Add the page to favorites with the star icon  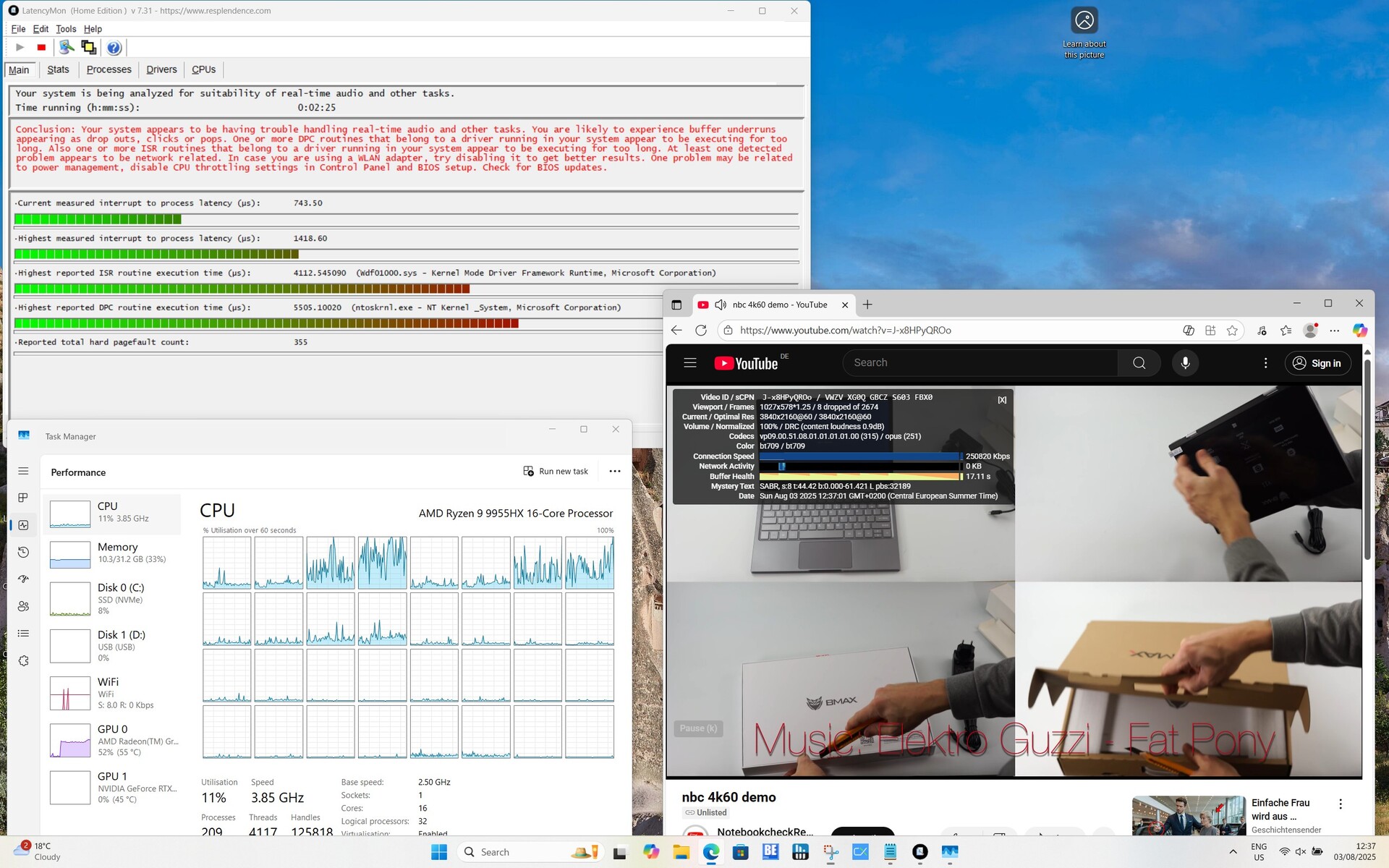pos(1232,331)
